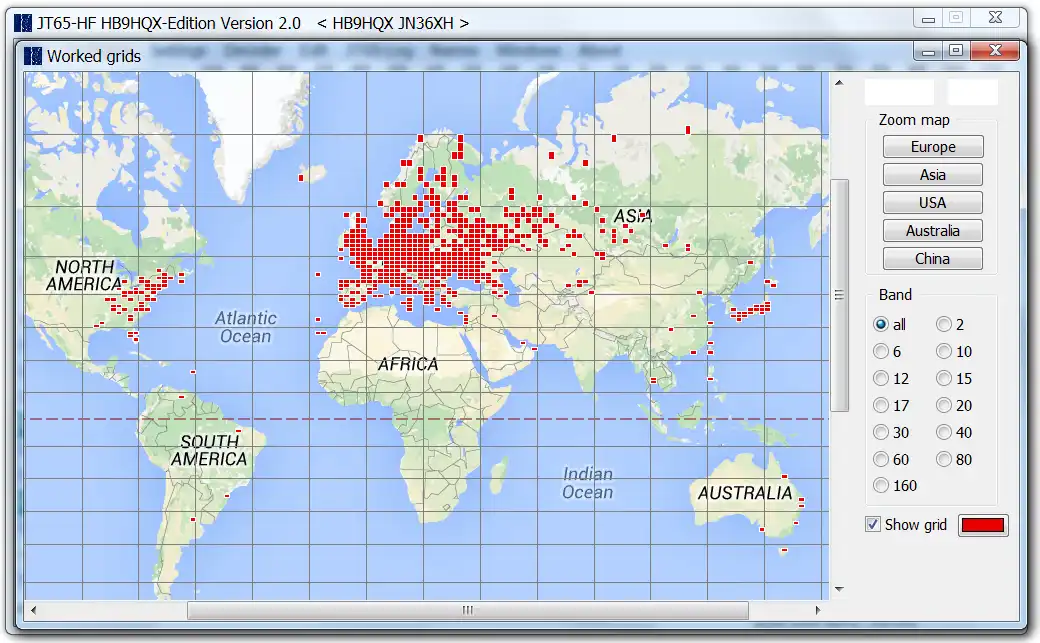The width and height of the screenshot is (1040, 643).
Task: Close the JT65-HF main window
Action: coord(995,18)
